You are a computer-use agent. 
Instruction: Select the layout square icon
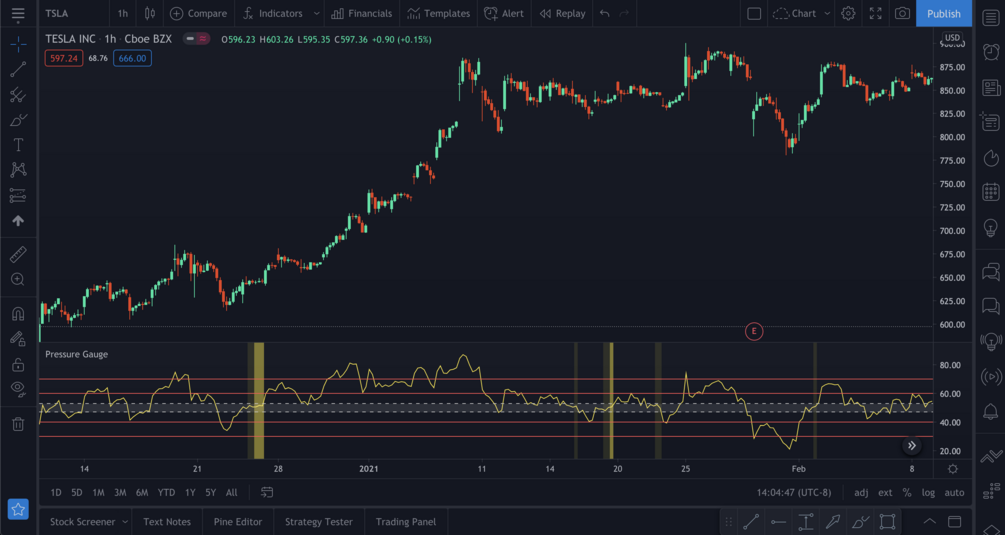click(754, 13)
